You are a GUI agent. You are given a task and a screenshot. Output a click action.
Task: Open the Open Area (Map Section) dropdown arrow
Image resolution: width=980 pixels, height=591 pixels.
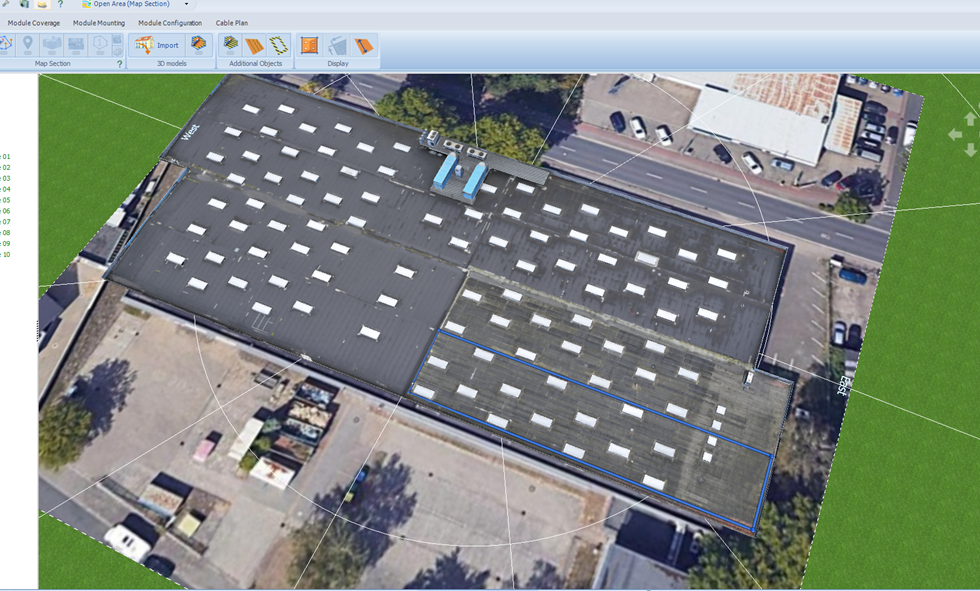[x=186, y=4]
